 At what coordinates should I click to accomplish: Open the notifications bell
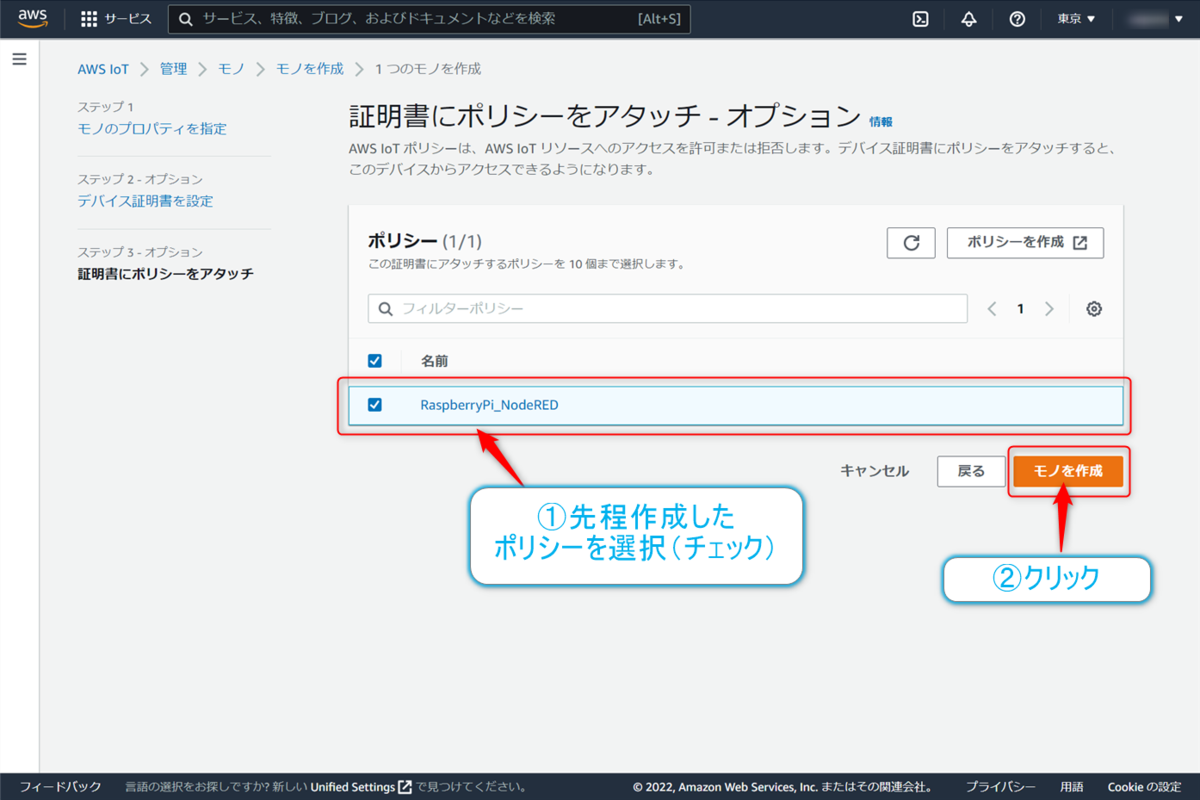pyautogui.click(x=969, y=19)
